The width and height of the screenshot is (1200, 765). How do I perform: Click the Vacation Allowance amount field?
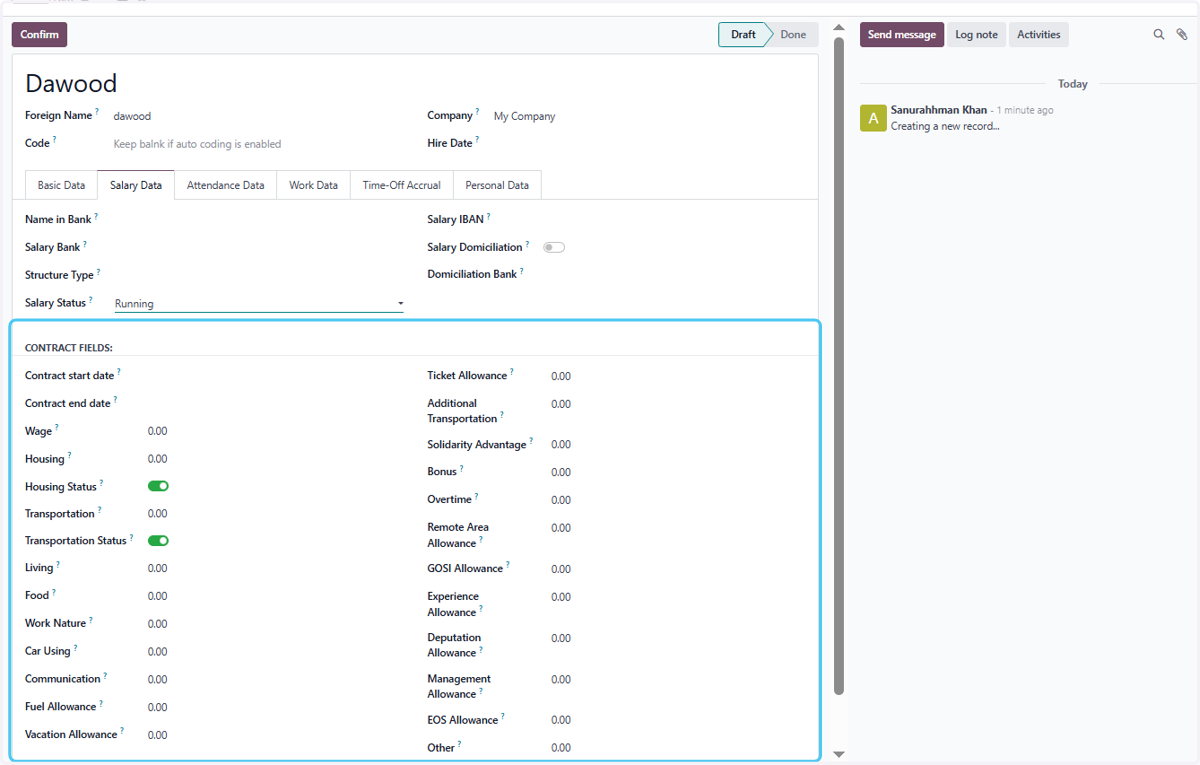pyautogui.click(x=275, y=735)
